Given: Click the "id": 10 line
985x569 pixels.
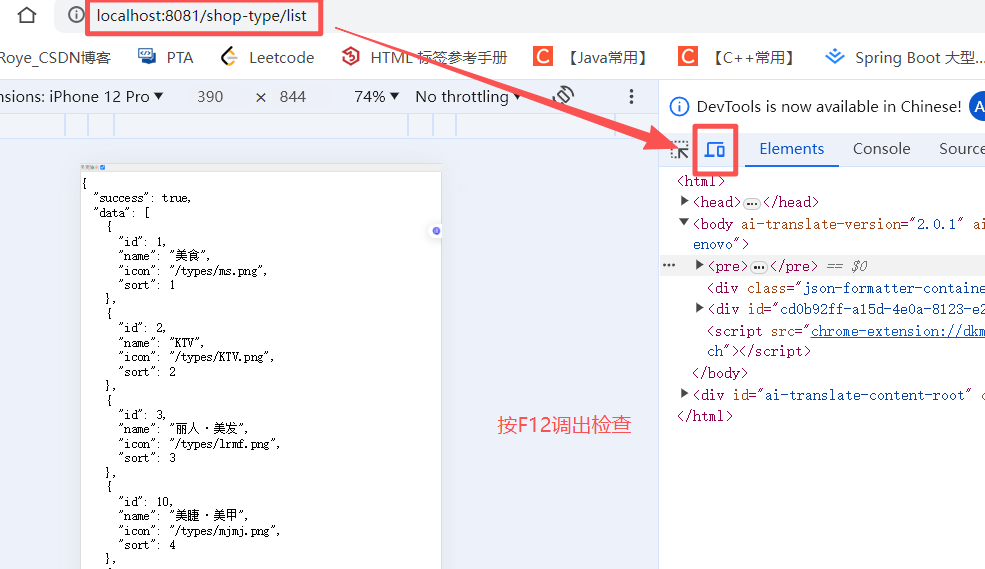Looking at the screenshot, I should (145, 502).
